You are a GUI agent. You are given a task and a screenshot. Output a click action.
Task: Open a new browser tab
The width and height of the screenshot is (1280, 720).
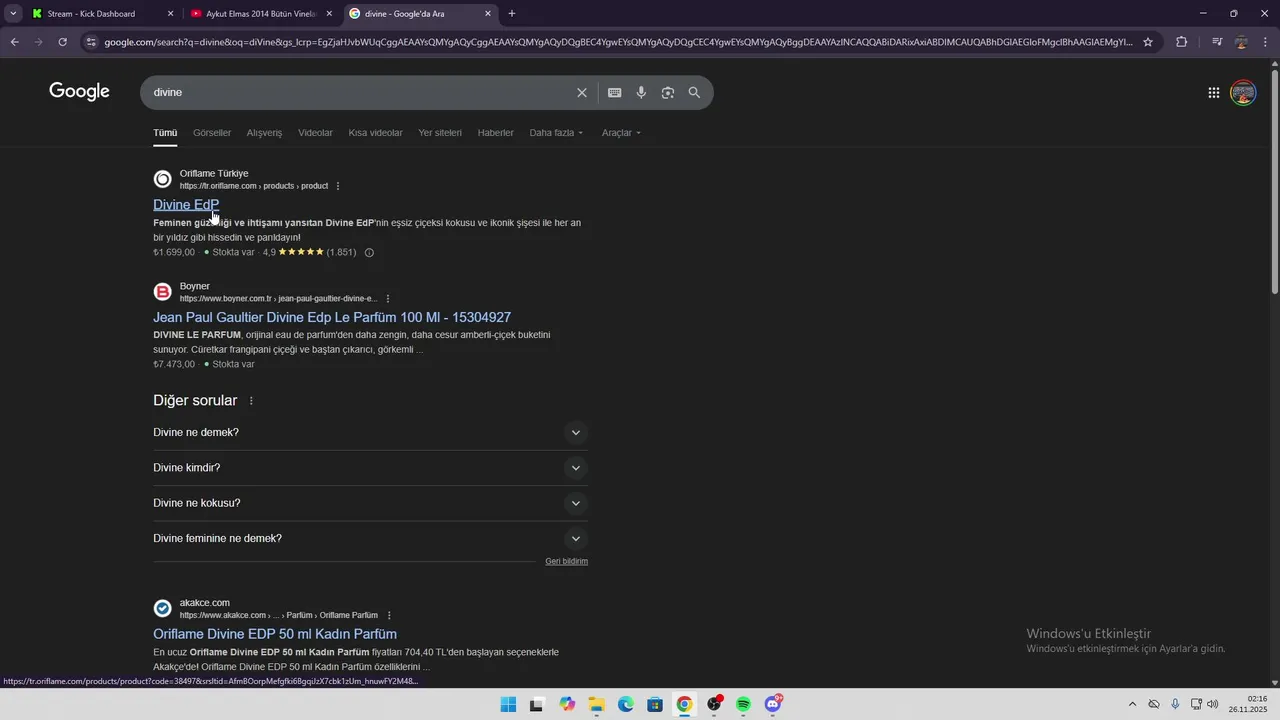coord(512,14)
